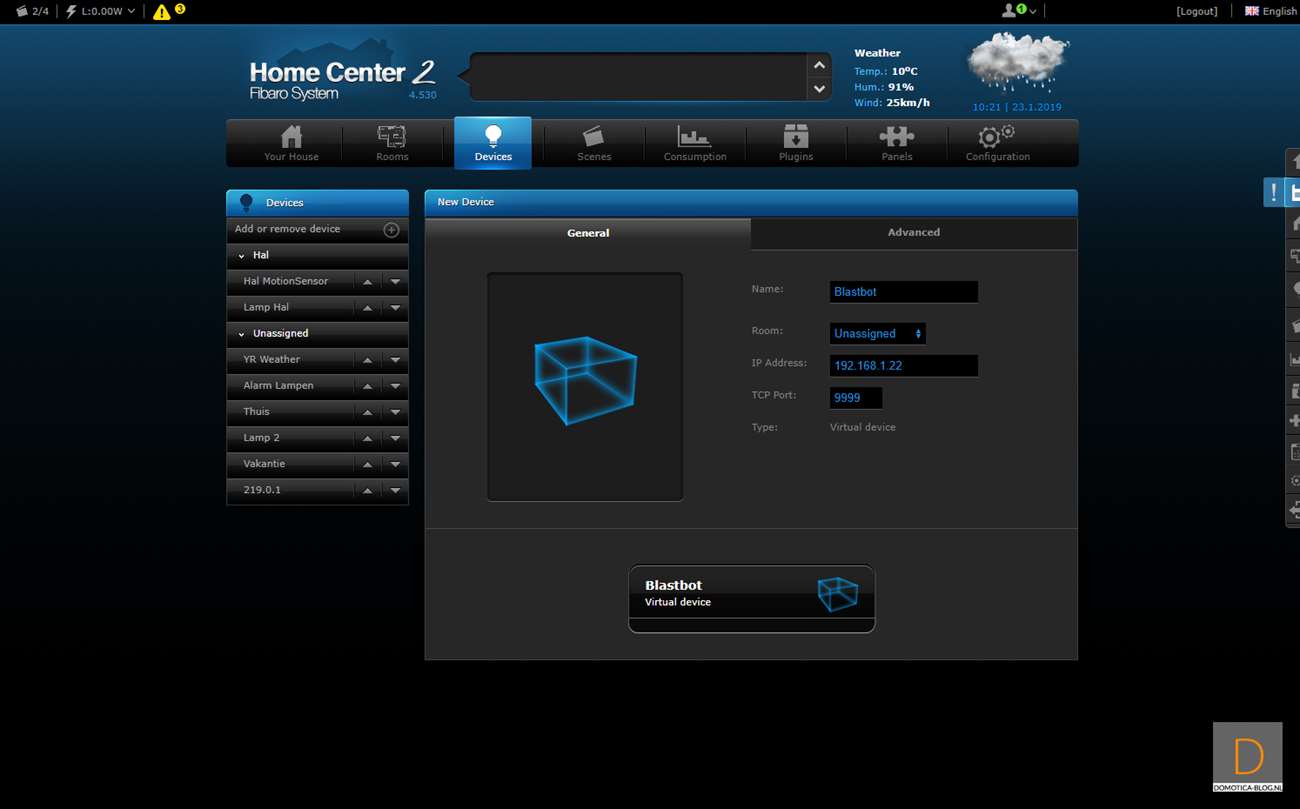Select Thuis device
The image size is (1300, 809).
pos(256,411)
